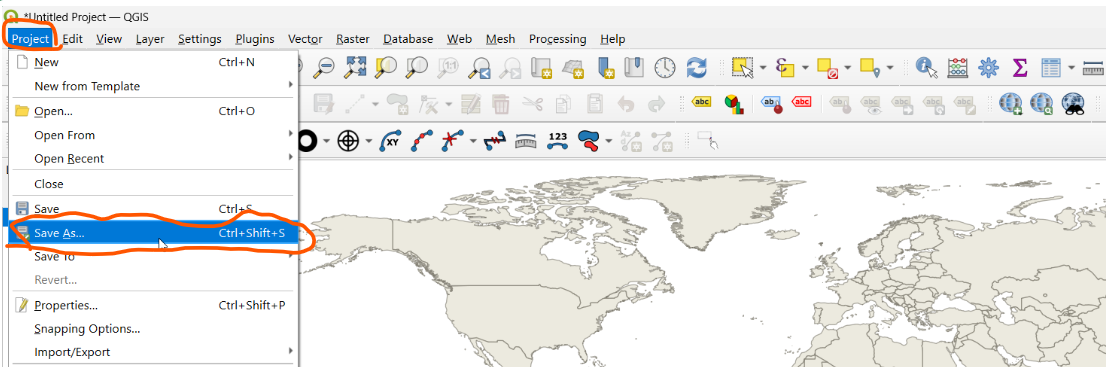This screenshot has width=1106, height=367.
Task: Open the Database menu
Action: (x=408, y=39)
